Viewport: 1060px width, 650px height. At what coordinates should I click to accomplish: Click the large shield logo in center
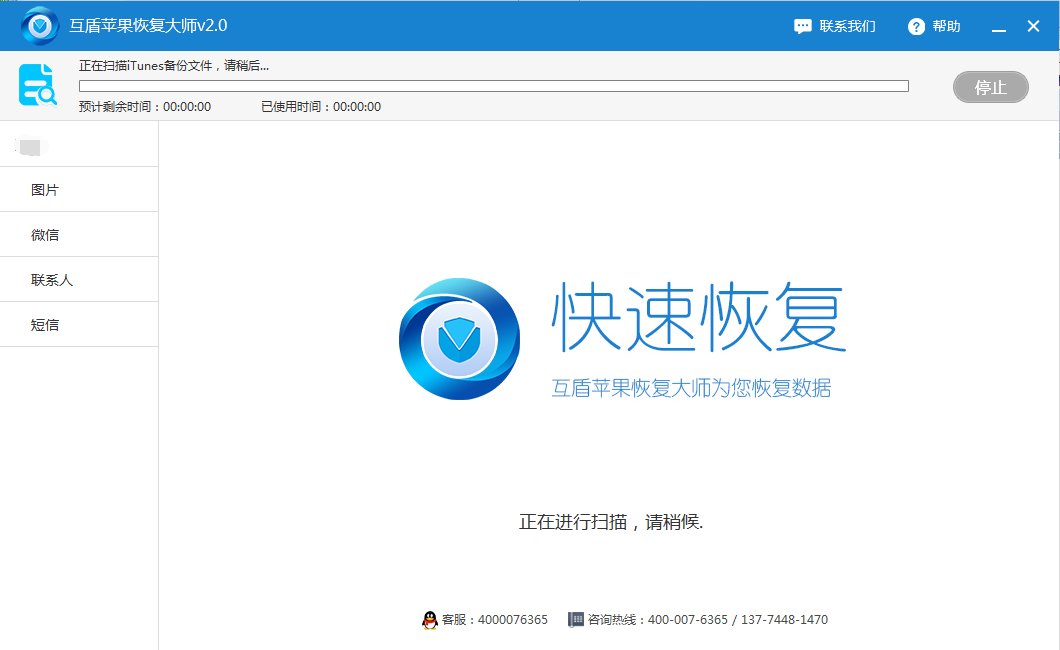coord(459,339)
